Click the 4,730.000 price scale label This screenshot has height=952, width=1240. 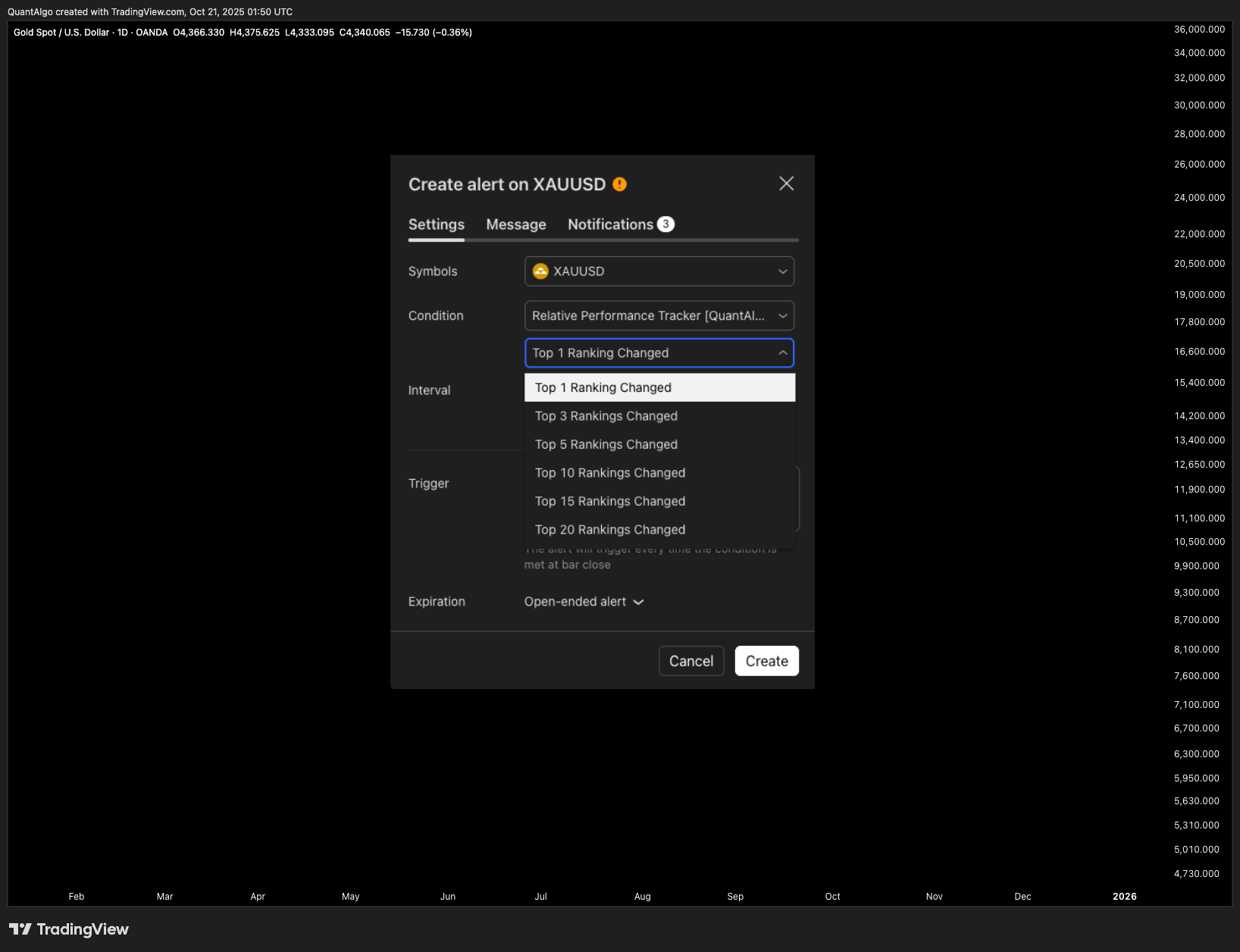coord(1196,874)
